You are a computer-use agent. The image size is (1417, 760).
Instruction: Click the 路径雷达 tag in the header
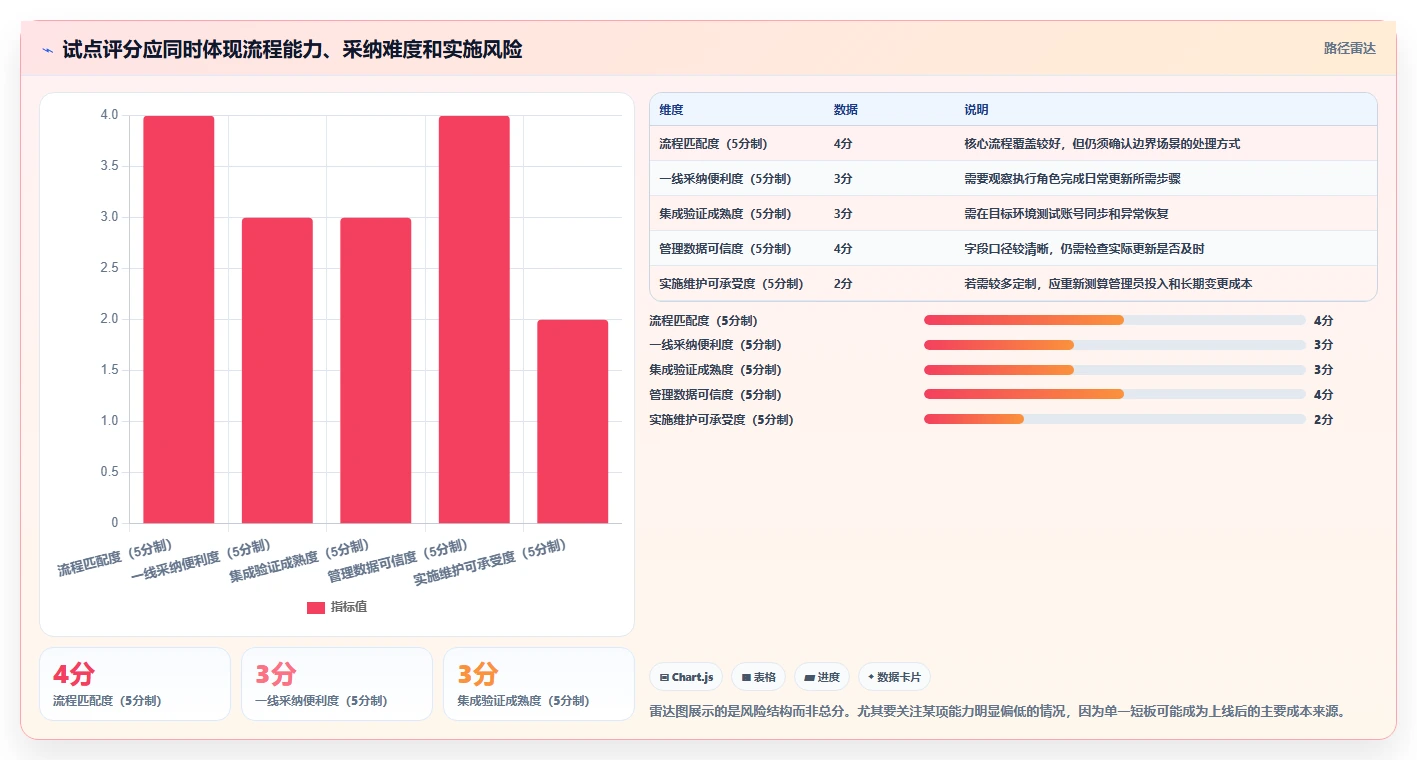pyautogui.click(x=1349, y=48)
